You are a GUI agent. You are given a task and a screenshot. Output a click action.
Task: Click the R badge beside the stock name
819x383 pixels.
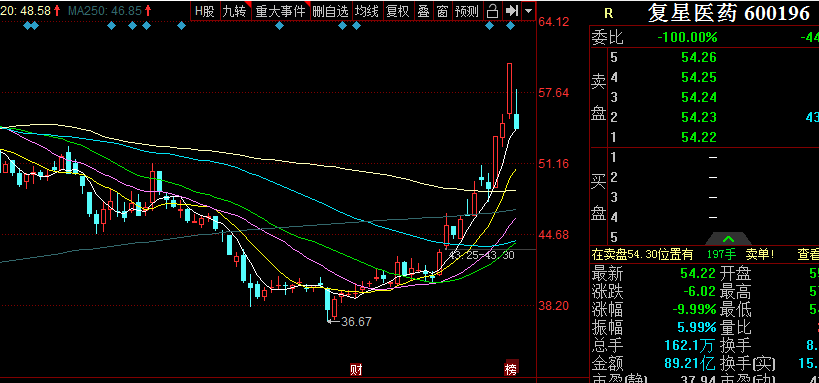(x=608, y=13)
